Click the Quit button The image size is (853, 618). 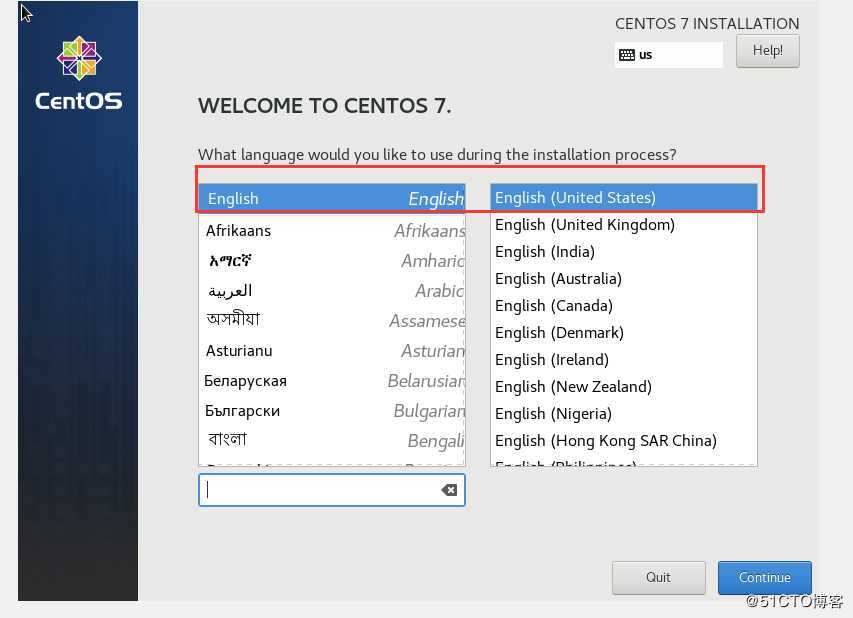tap(658, 577)
